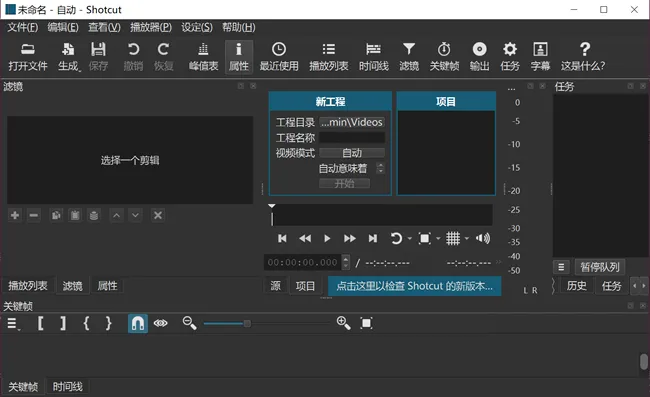650x397 pixels.
Task: Skip to the next point in player
Action: (x=373, y=238)
